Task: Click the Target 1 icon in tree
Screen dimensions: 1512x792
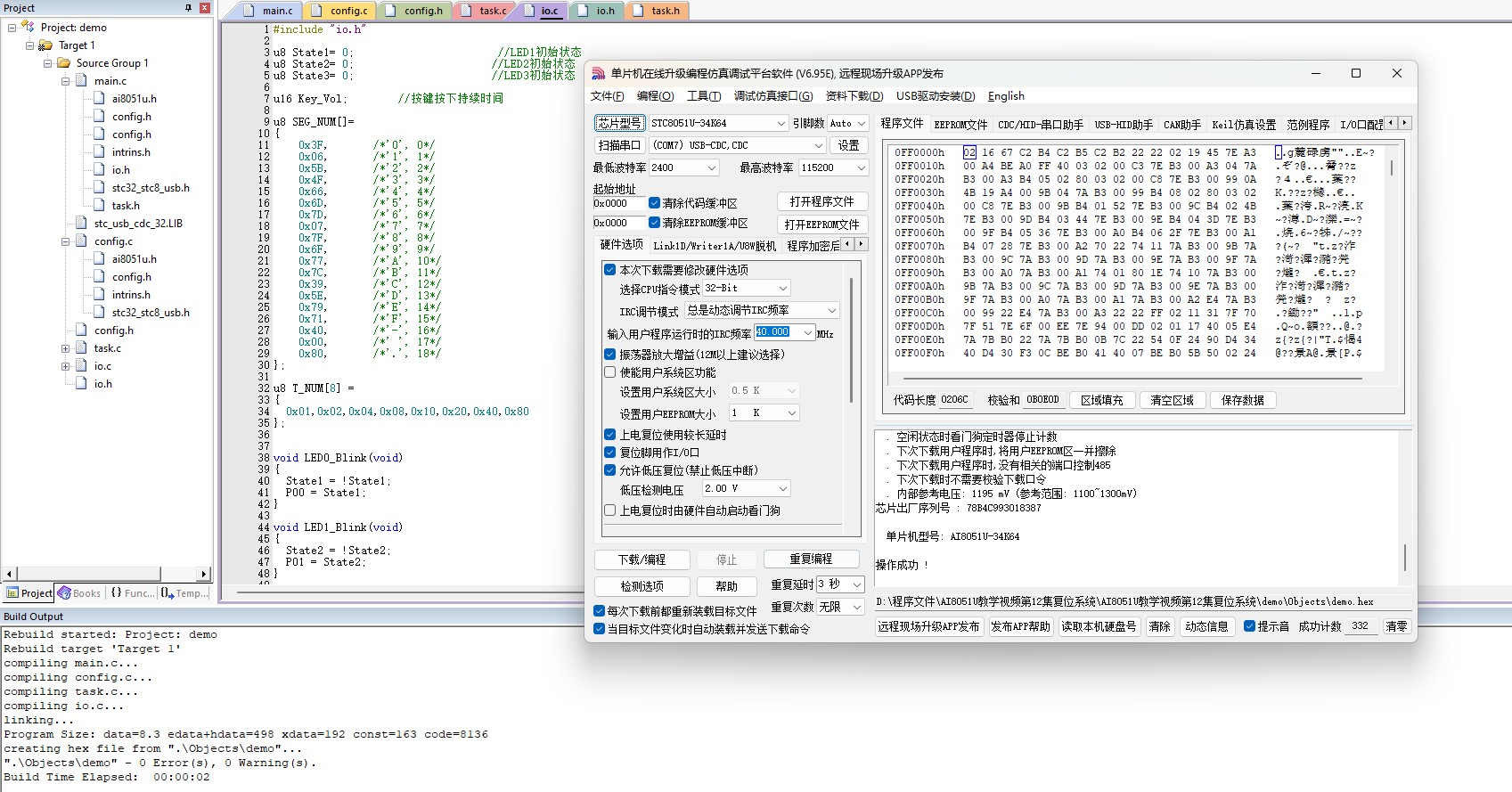Action: tap(45, 45)
